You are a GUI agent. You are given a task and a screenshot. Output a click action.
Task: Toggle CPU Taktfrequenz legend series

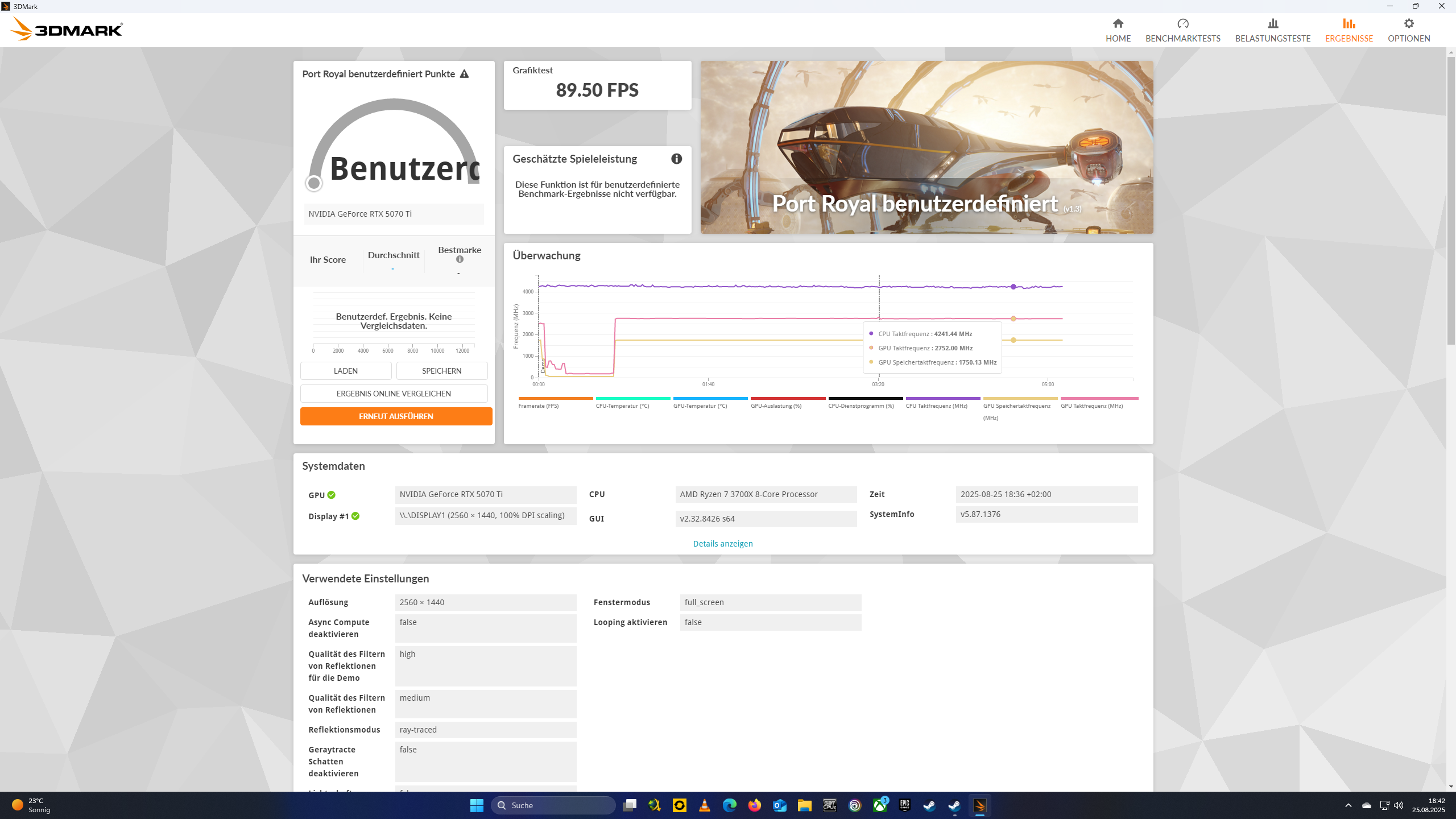pos(936,406)
